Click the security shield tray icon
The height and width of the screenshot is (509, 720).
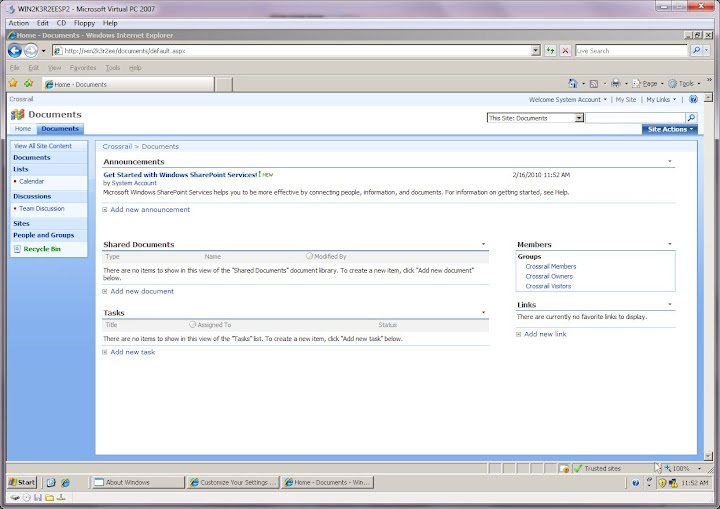click(662, 483)
